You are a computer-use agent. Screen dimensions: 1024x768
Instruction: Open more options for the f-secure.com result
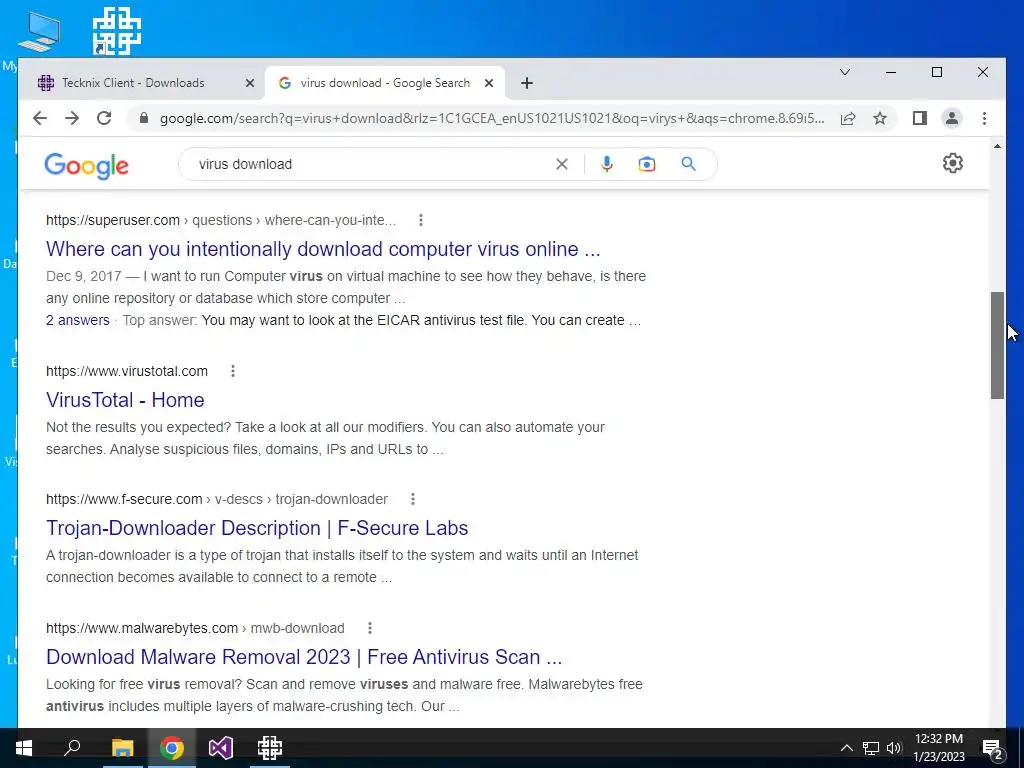coord(413,499)
